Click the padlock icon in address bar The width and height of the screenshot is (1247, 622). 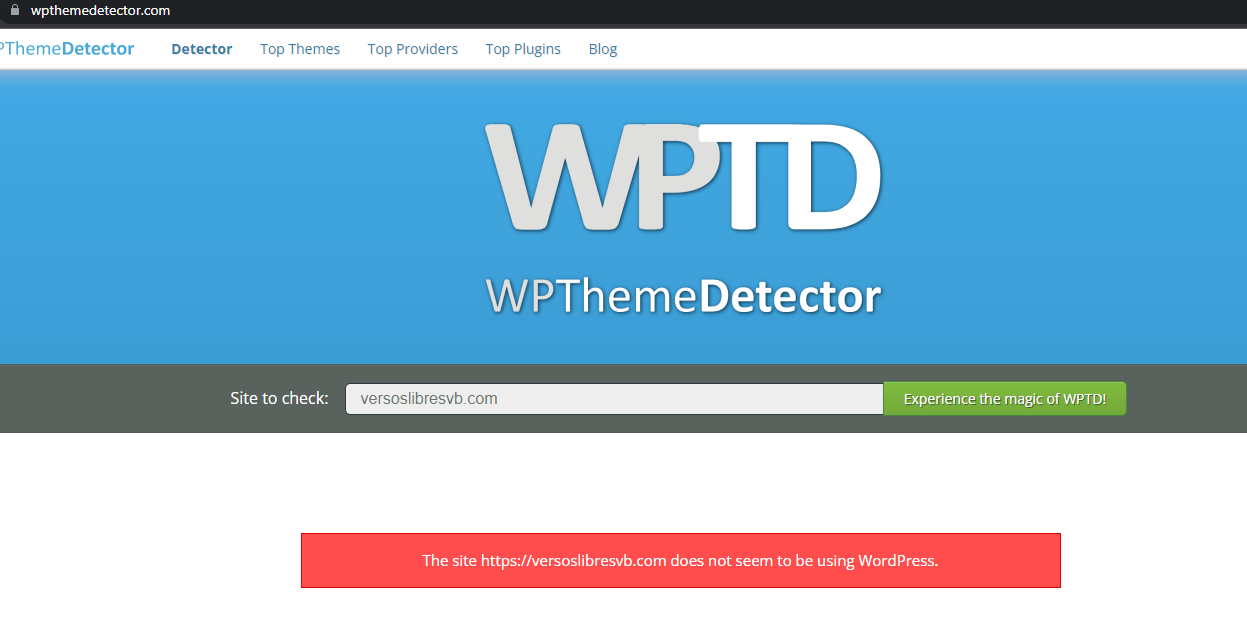(x=14, y=10)
